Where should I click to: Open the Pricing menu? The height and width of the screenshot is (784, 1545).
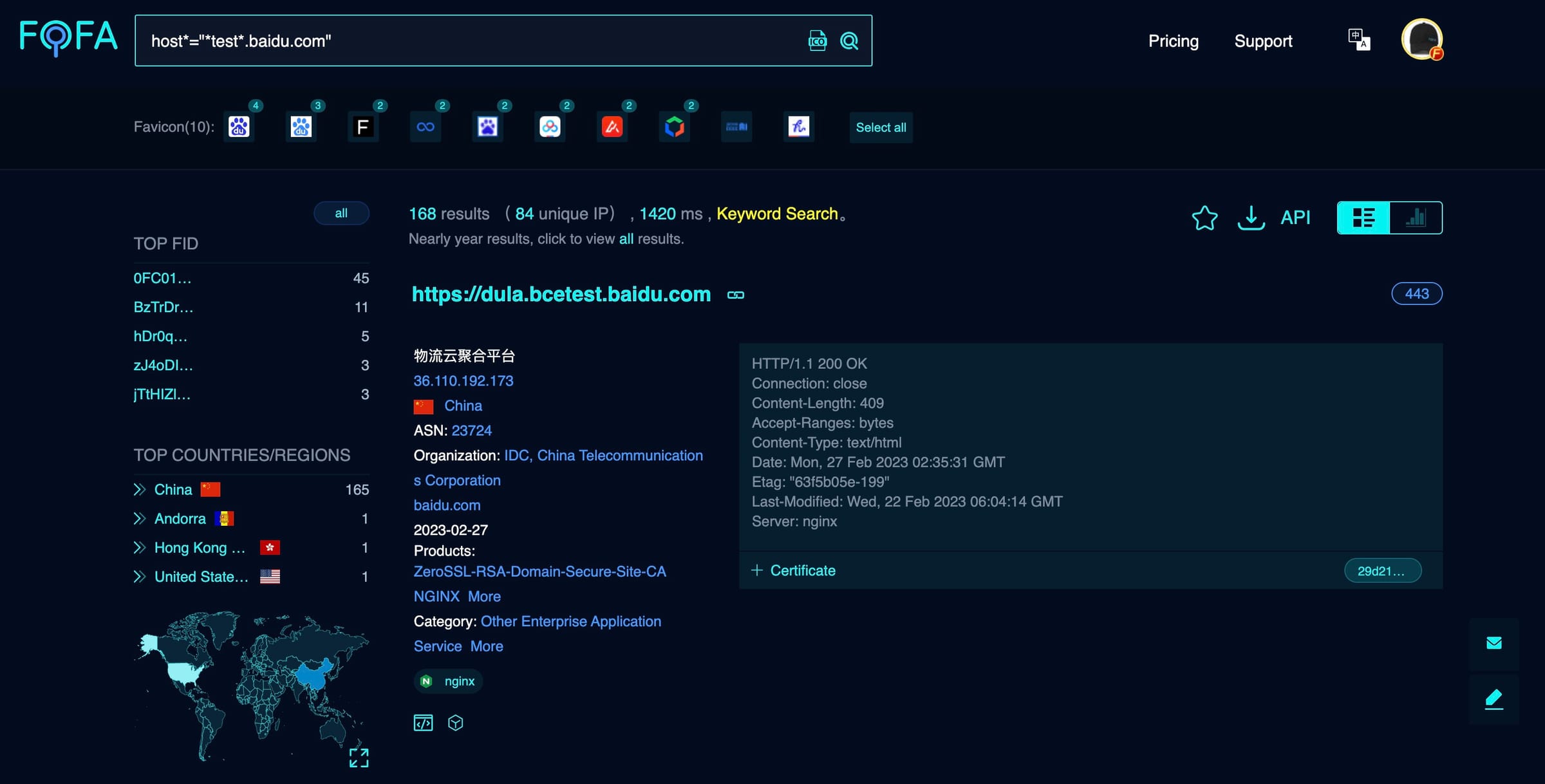[1173, 41]
